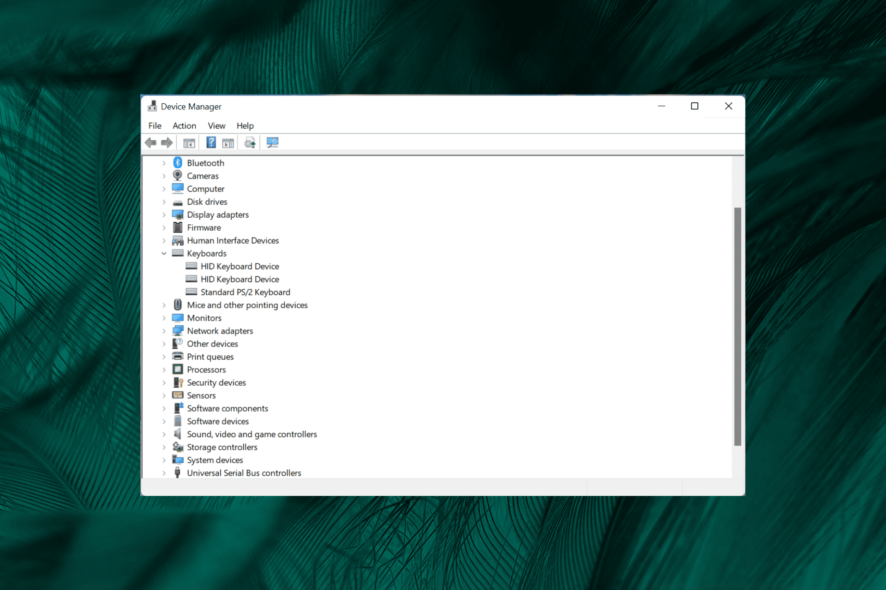
Task: Click the Keyboards category icon
Action: tap(177, 253)
